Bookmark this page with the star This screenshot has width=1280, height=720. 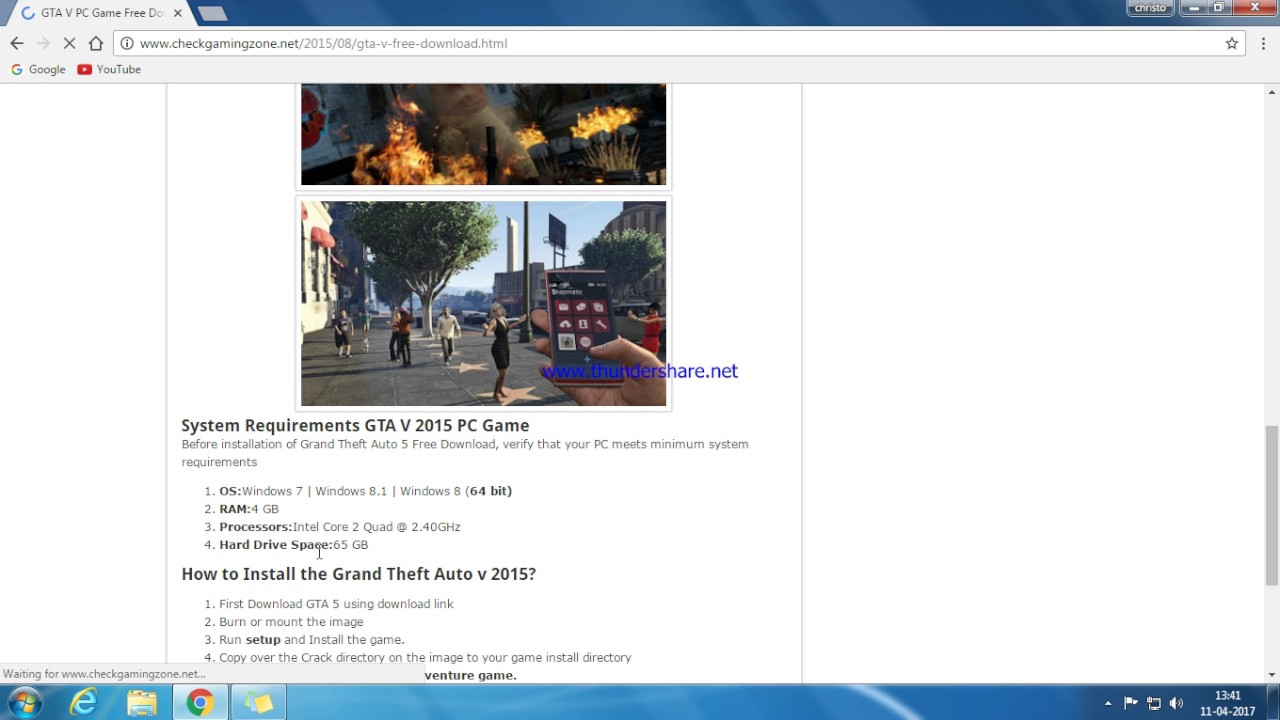[1232, 43]
